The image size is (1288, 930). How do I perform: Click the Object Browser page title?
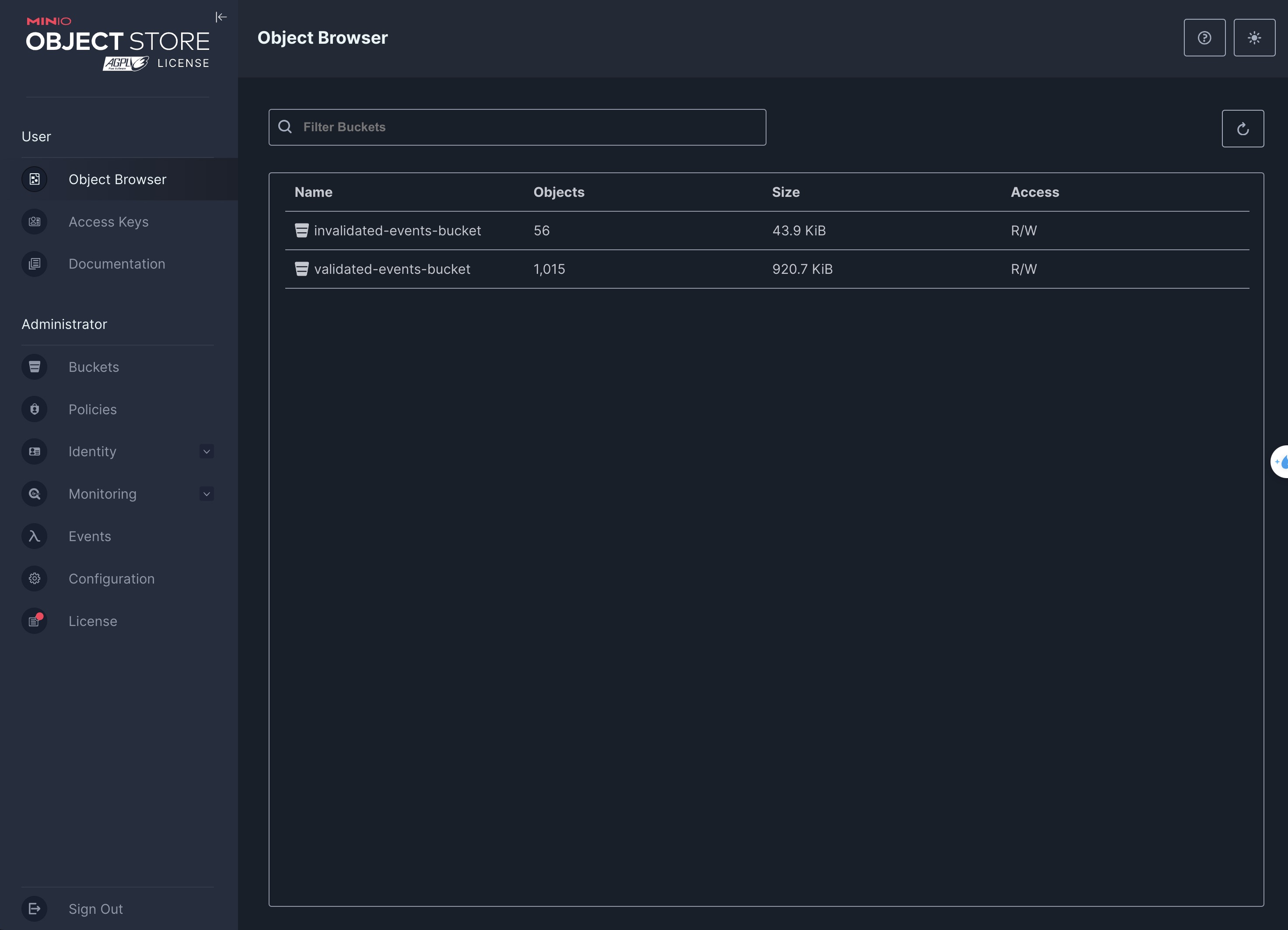pyautogui.click(x=322, y=38)
